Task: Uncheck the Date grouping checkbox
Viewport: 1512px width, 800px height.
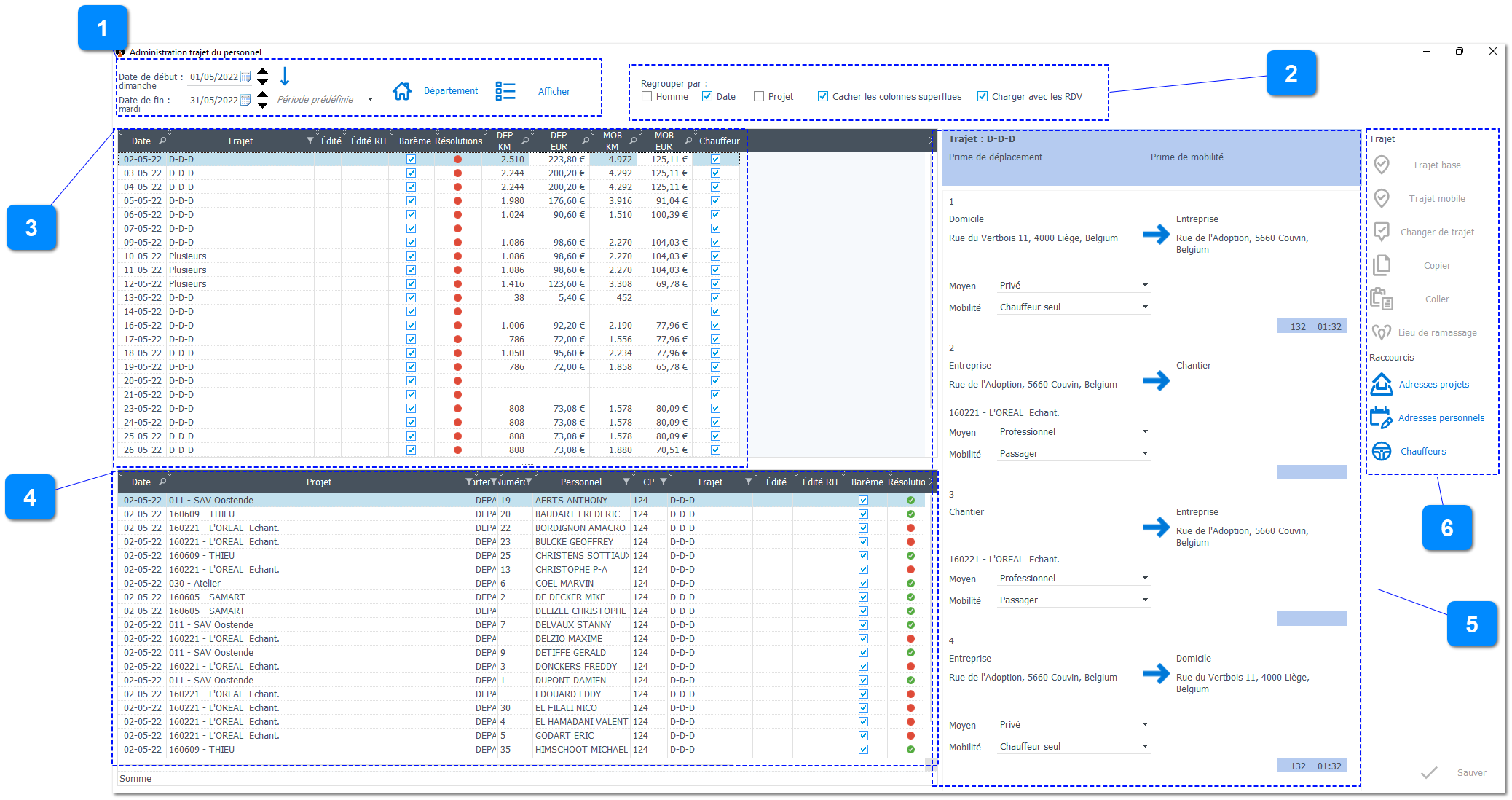Action: point(707,96)
